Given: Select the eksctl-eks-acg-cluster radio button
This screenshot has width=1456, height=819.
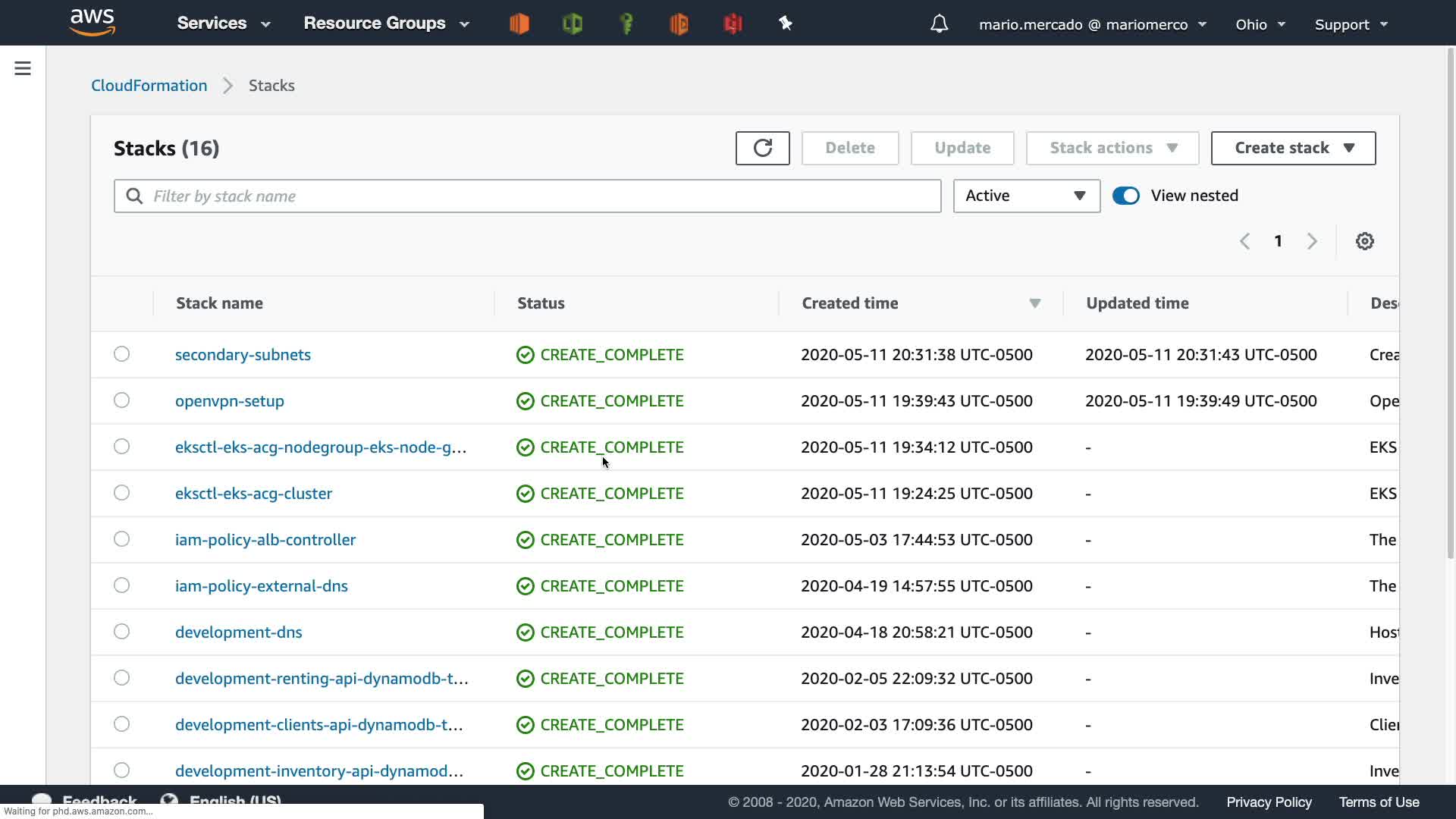Looking at the screenshot, I should [x=121, y=493].
